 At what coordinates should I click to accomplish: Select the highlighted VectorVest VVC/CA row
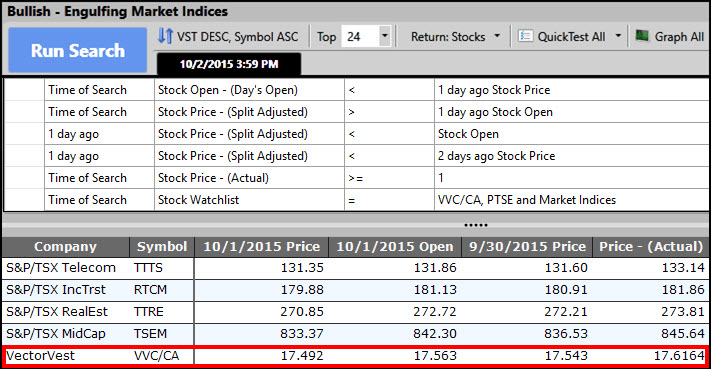[356, 356]
